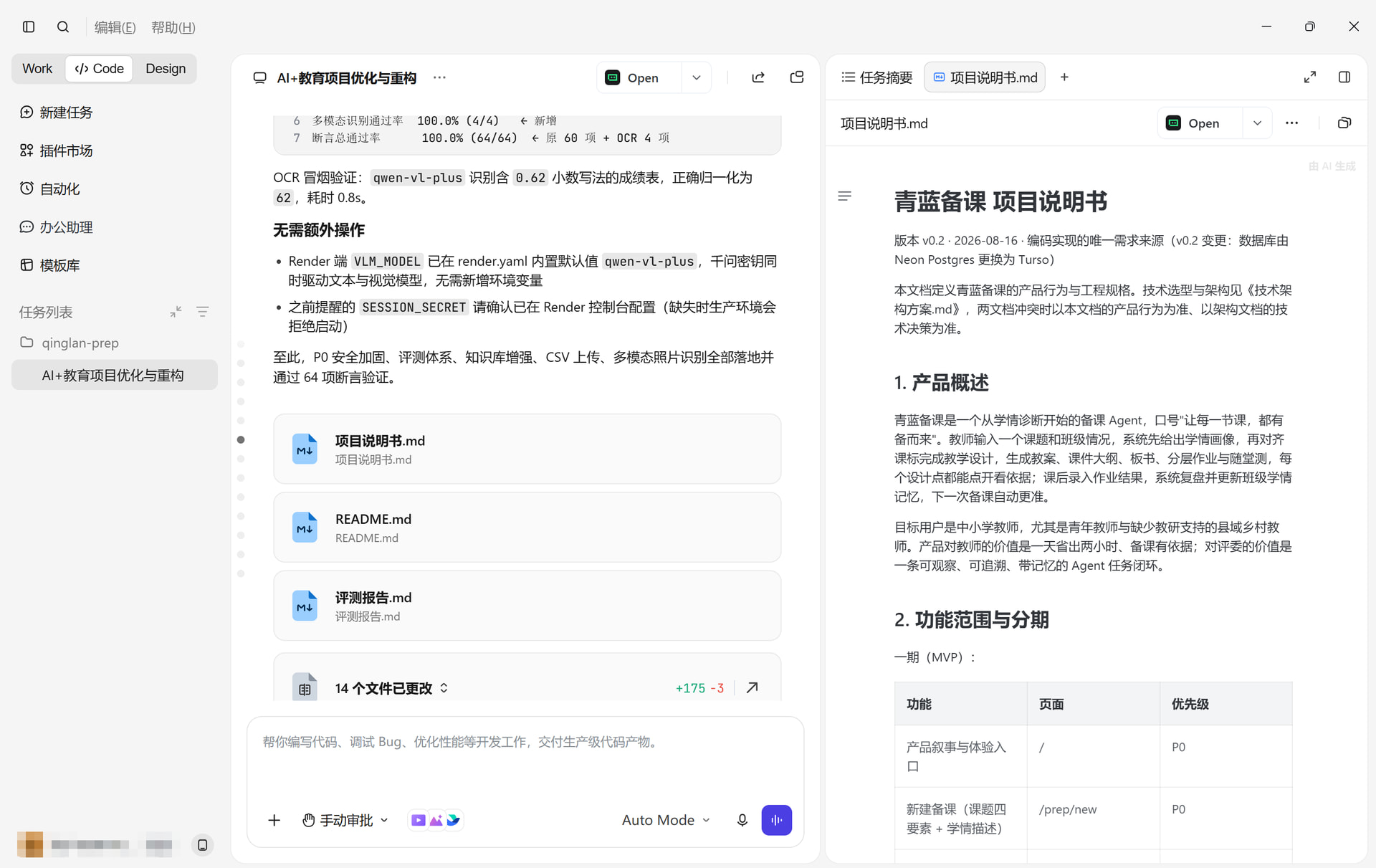Screen dimensions: 1376x868
Task: Open the 项目说明书.md file card
Action: [x=527, y=449]
